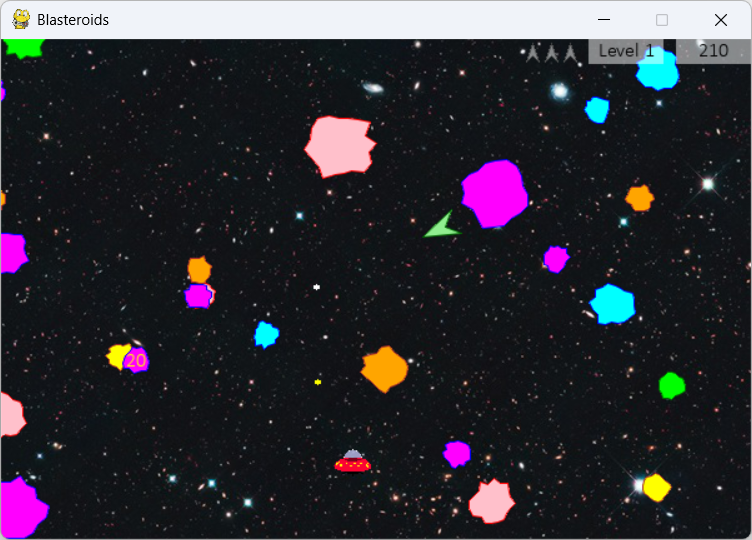Image resolution: width=752 pixels, height=540 pixels.
Task: Click the pink "20" points popup
Action: tap(137, 360)
